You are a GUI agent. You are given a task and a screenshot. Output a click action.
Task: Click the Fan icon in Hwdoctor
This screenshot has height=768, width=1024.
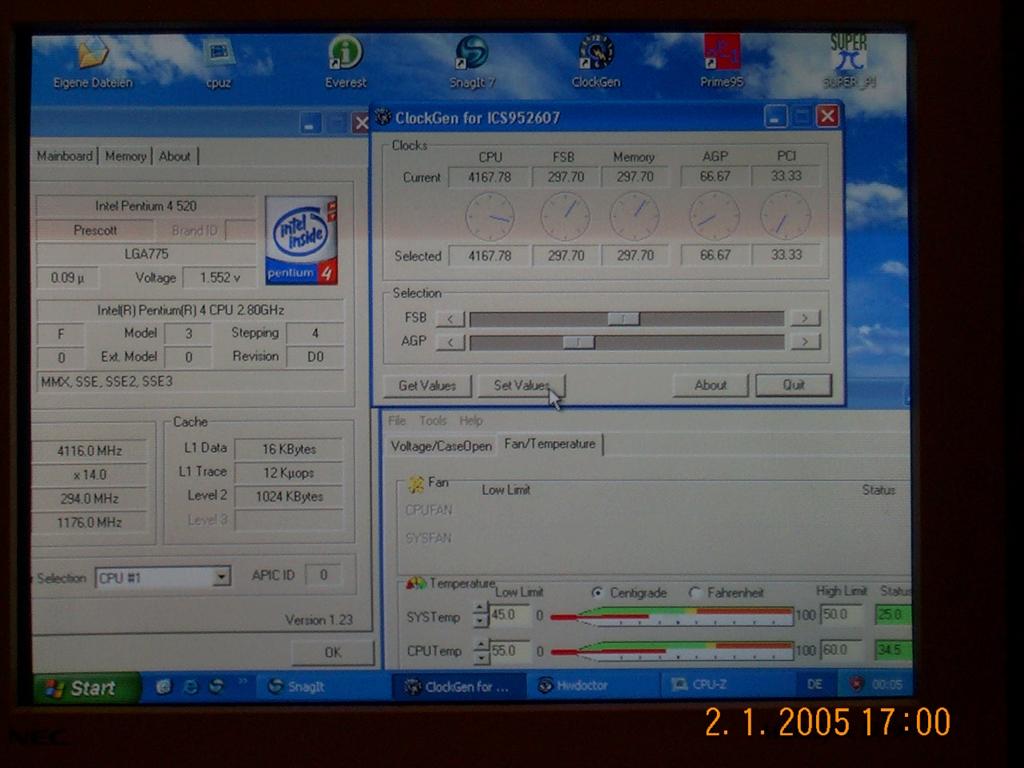pos(416,484)
